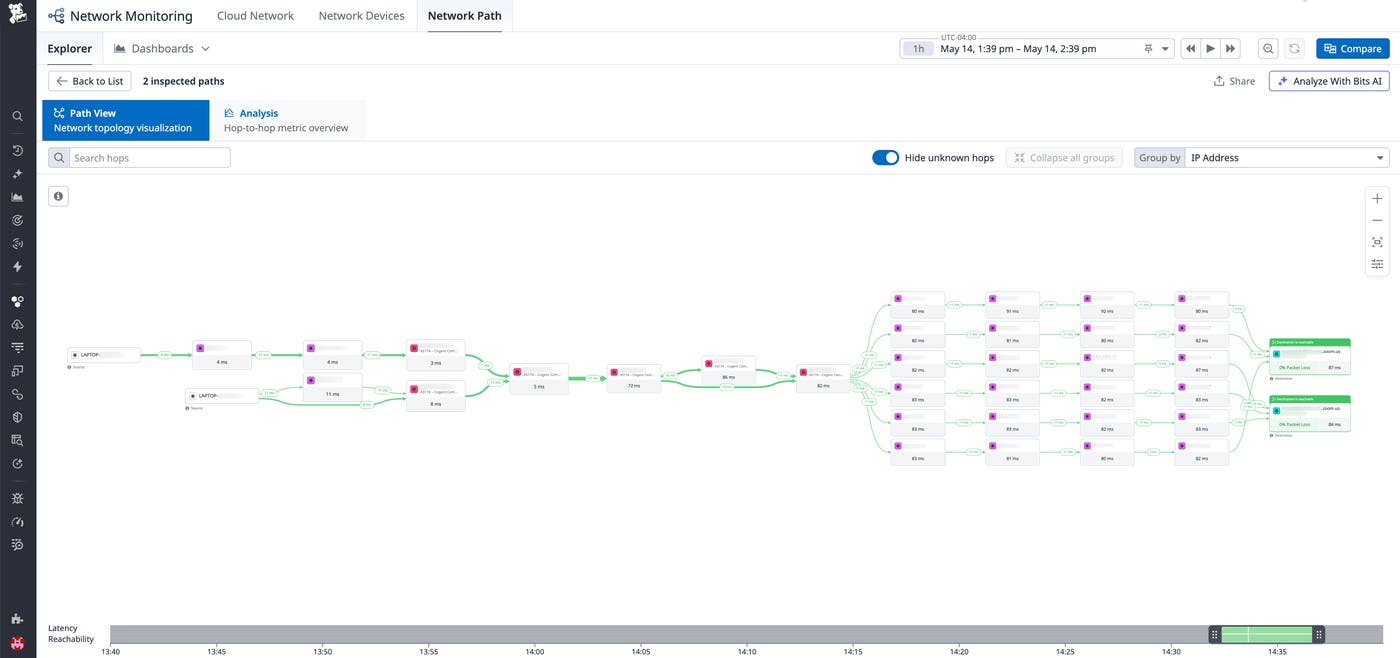Open the sparkle AI icon in the sidebar

tap(17, 174)
